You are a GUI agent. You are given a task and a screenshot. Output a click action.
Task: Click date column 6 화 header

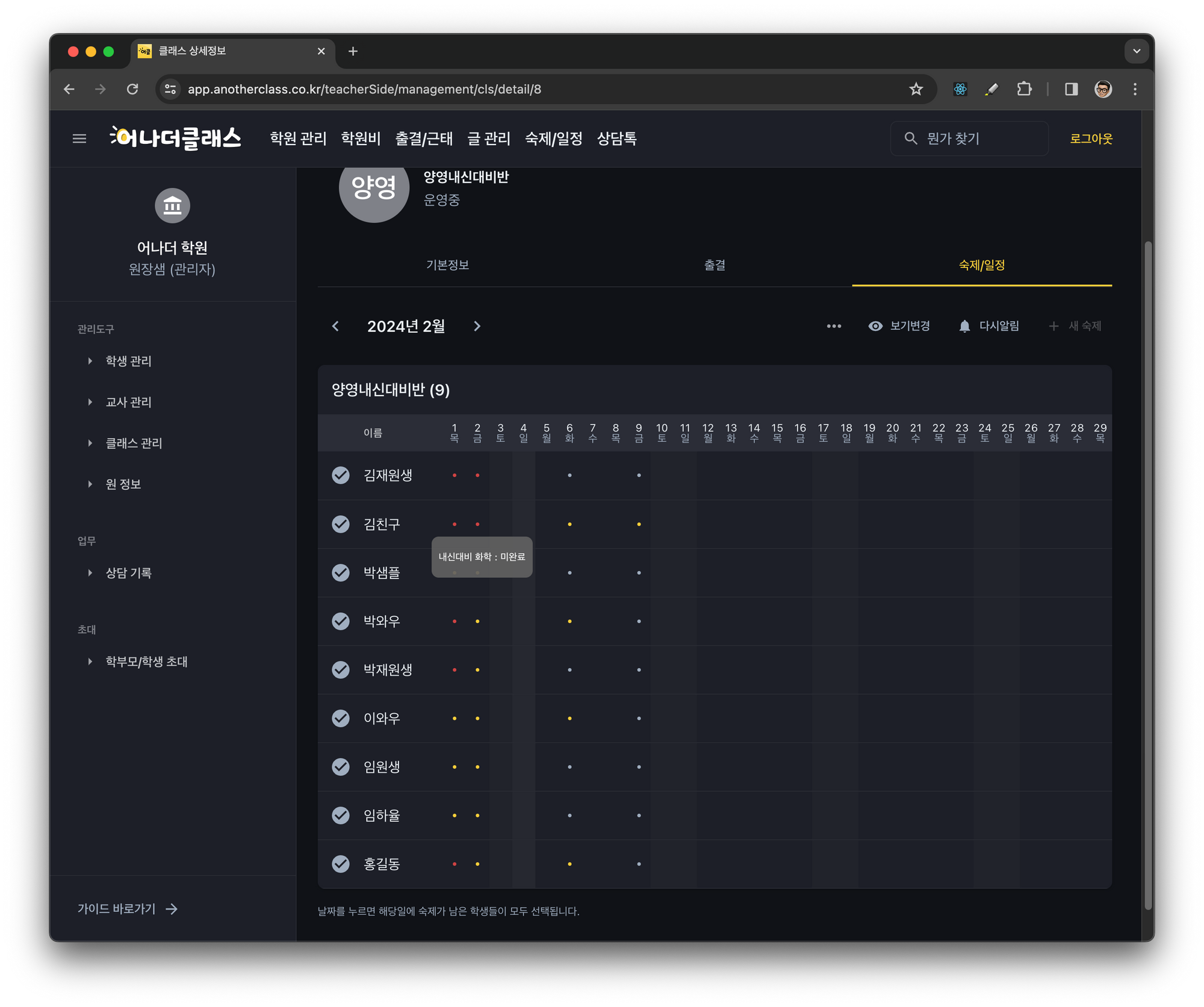tap(569, 433)
